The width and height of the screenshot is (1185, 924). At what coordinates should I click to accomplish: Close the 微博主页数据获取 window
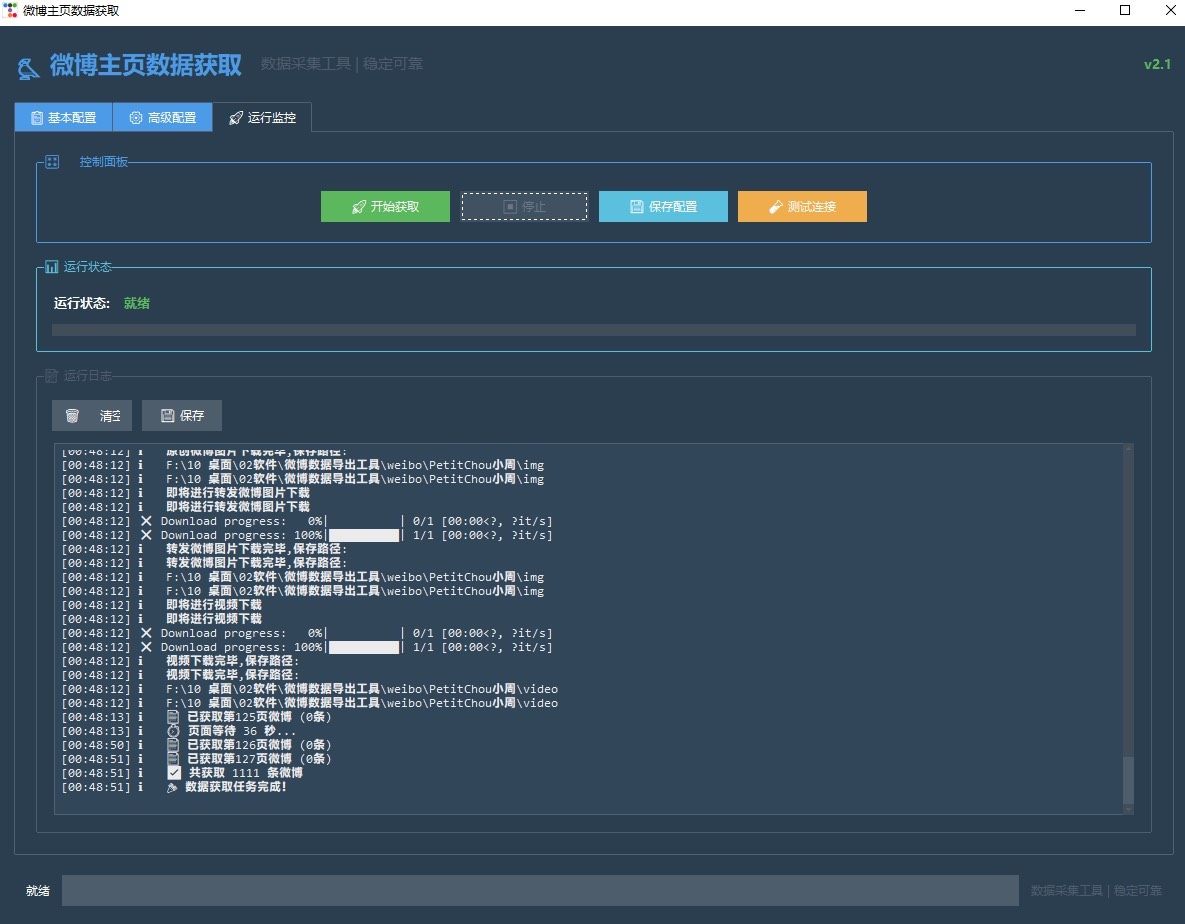1170,11
